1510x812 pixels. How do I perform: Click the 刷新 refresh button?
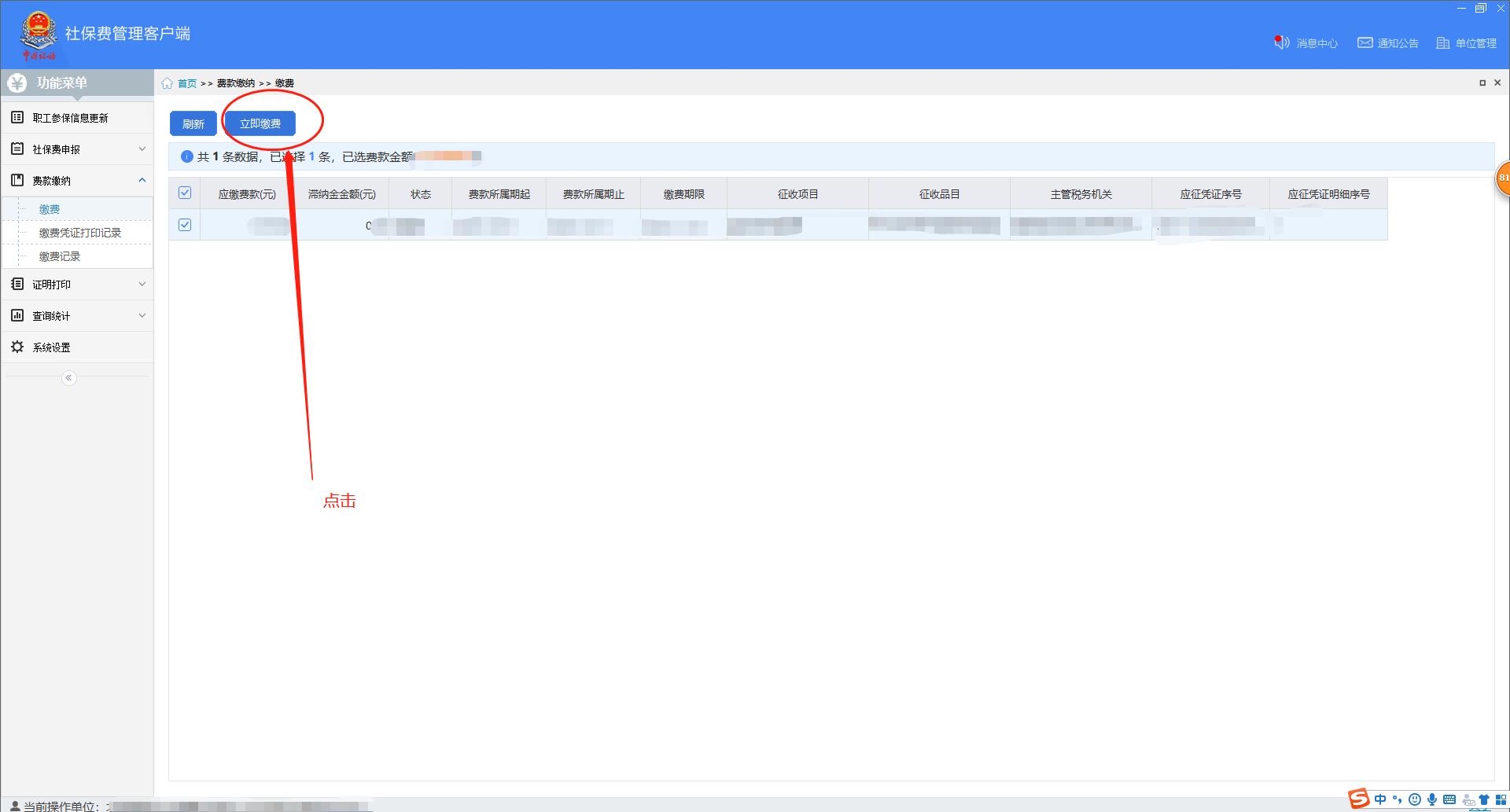pos(193,123)
